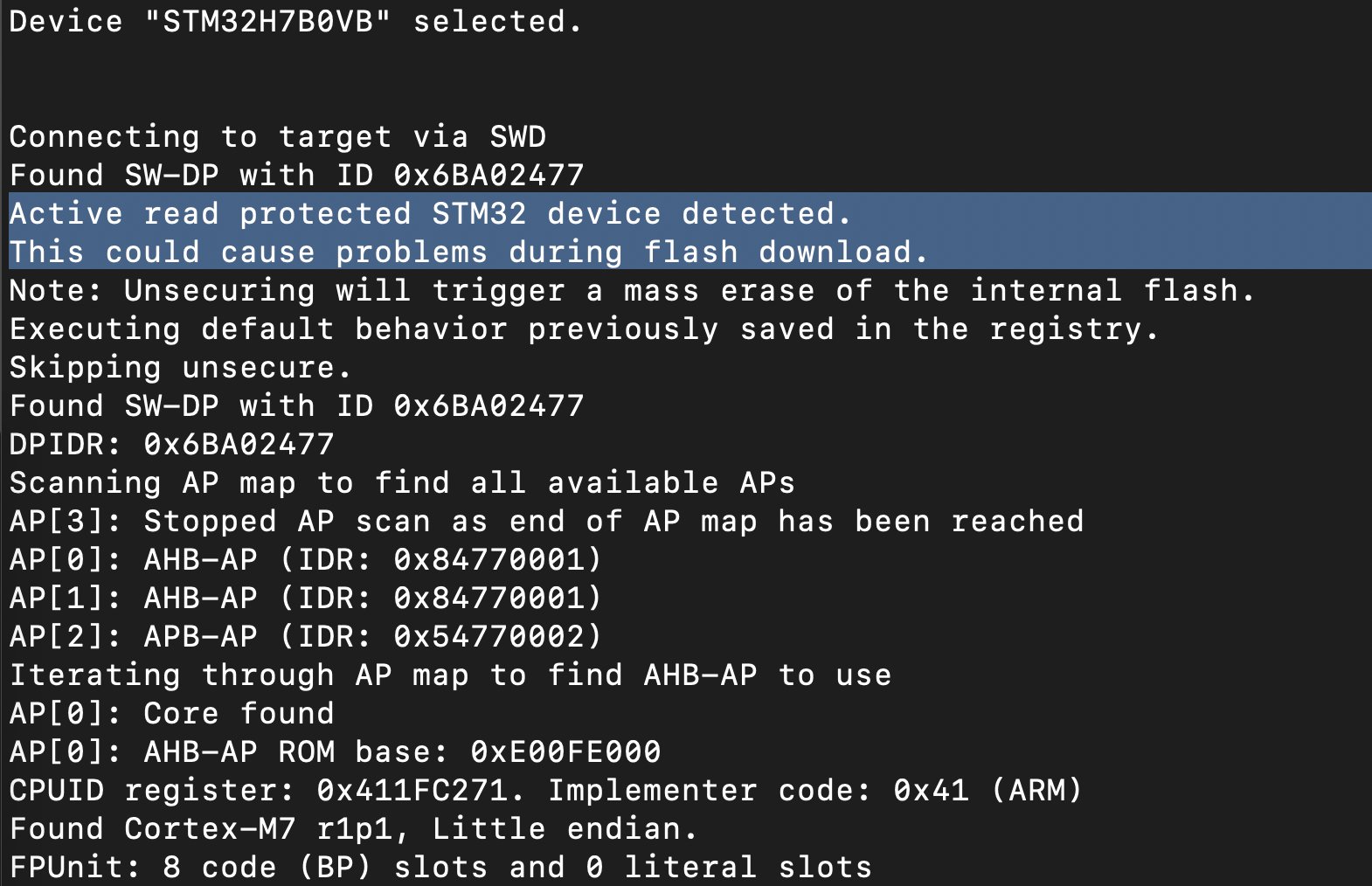
Task: Click the first 'Found SW-DP with ID' line
Action: point(296,176)
